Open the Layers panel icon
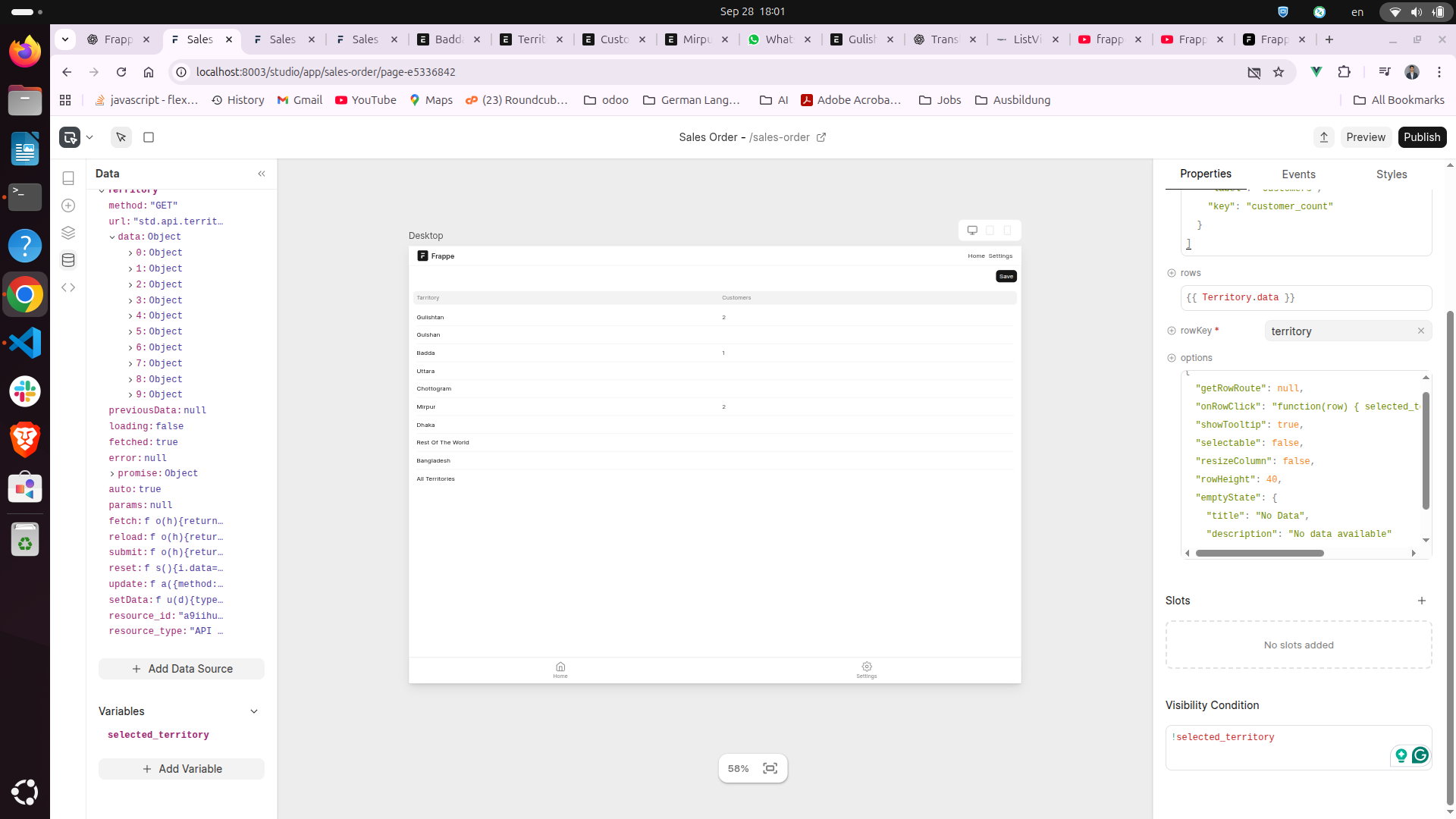This screenshot has width=1456, height=819. tap(68, 233)
